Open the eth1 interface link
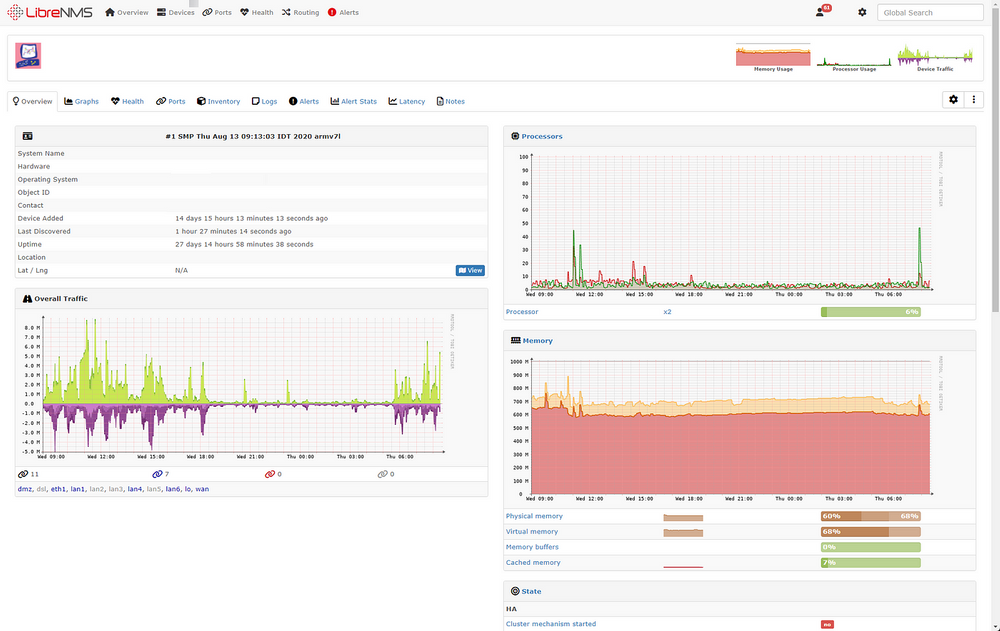The height and width of the screenshot is (631, 1000). pos(58,488)
